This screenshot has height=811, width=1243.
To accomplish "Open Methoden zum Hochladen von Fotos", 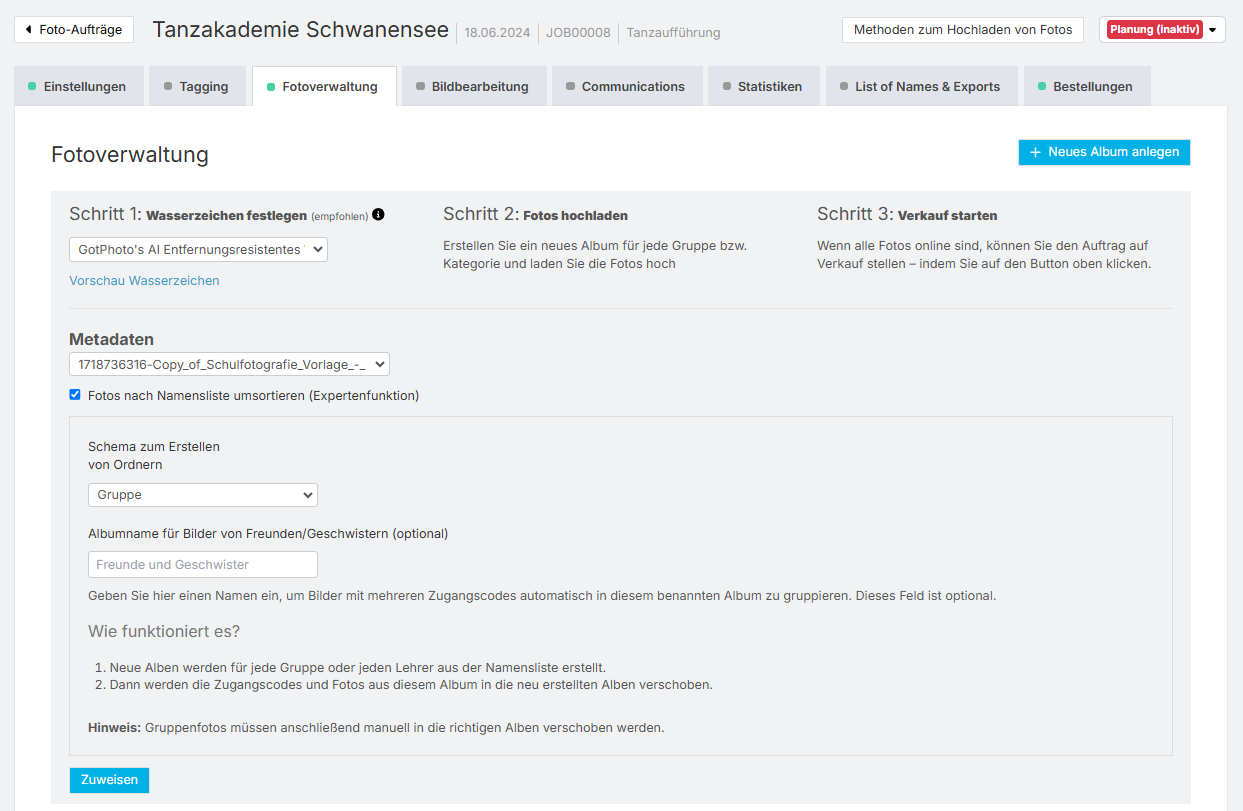I will click(x=963, y=30).
